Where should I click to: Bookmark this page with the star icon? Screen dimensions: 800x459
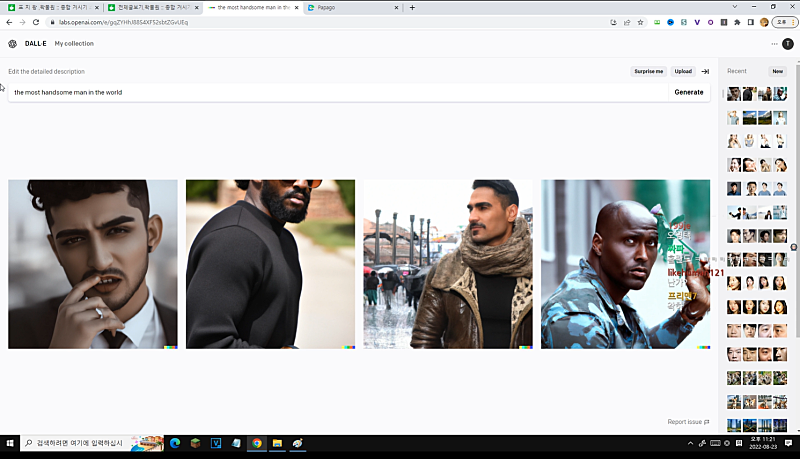(x=640, y=22)
